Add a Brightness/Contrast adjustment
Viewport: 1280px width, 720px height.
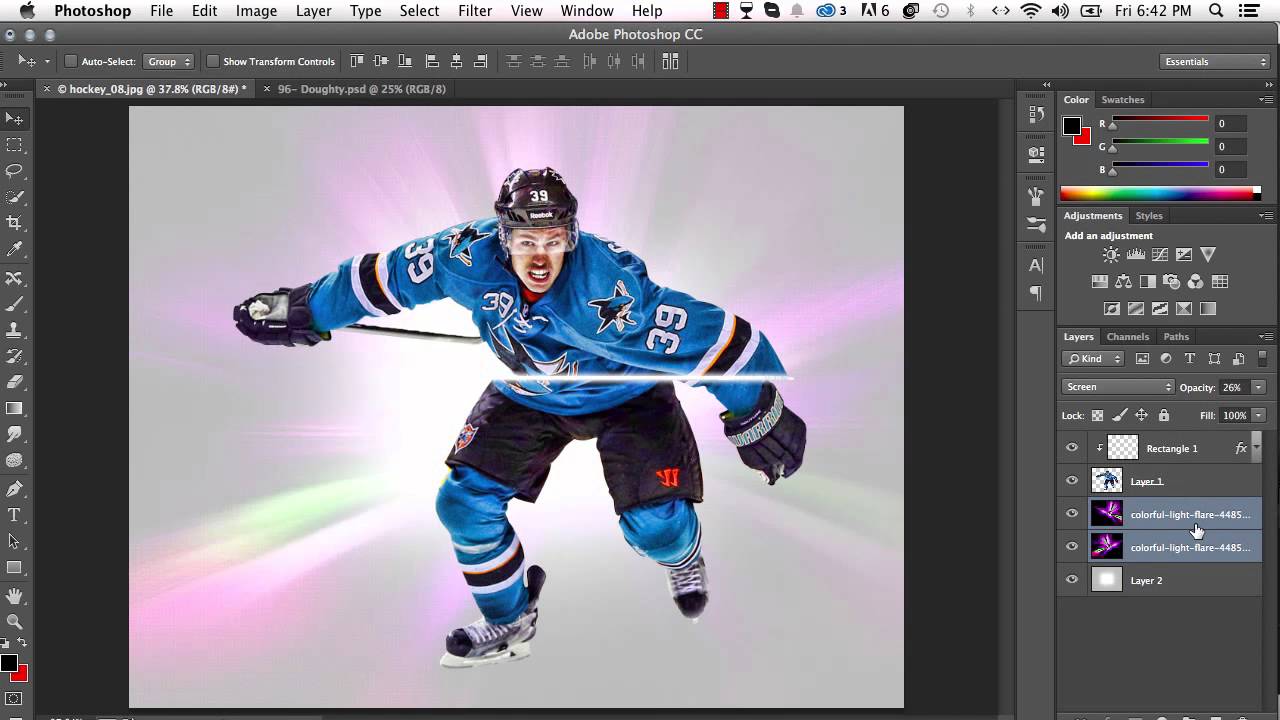click(x=1111, y=255)
